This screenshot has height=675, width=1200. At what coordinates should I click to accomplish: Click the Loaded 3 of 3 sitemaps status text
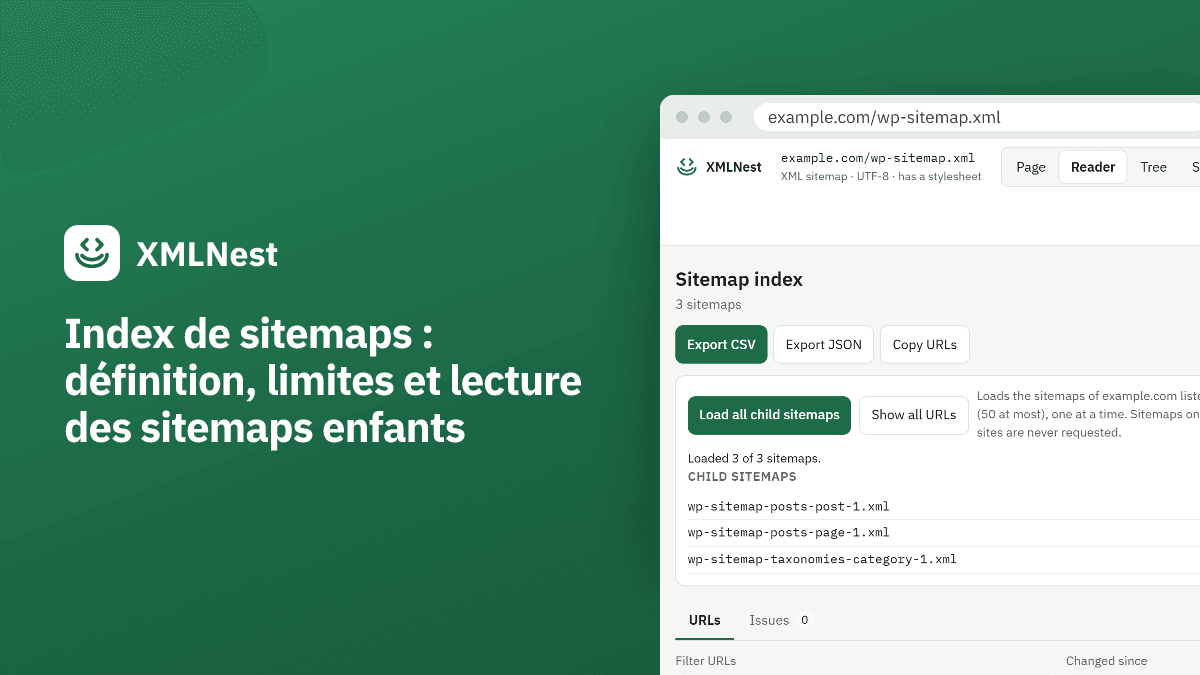tap(754, 458)
